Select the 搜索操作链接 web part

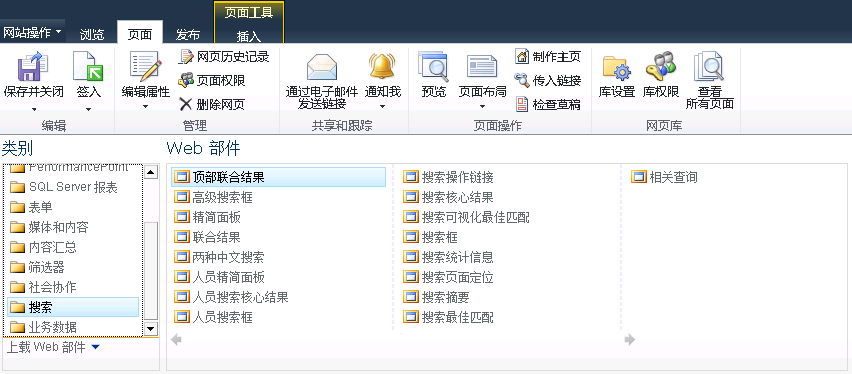(448, 177)
